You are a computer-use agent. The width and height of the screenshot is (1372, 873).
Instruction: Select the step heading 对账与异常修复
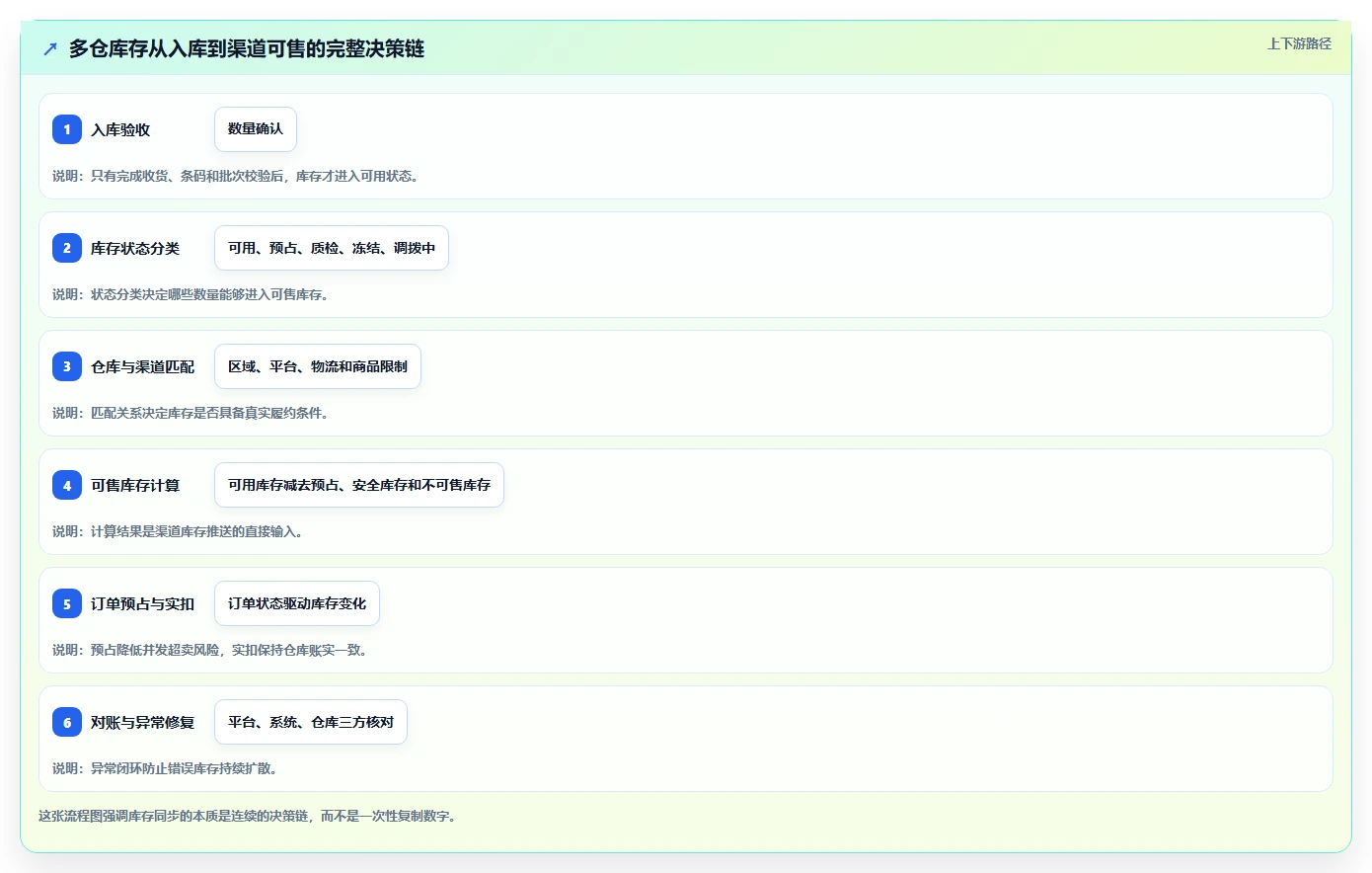[143, 722]
